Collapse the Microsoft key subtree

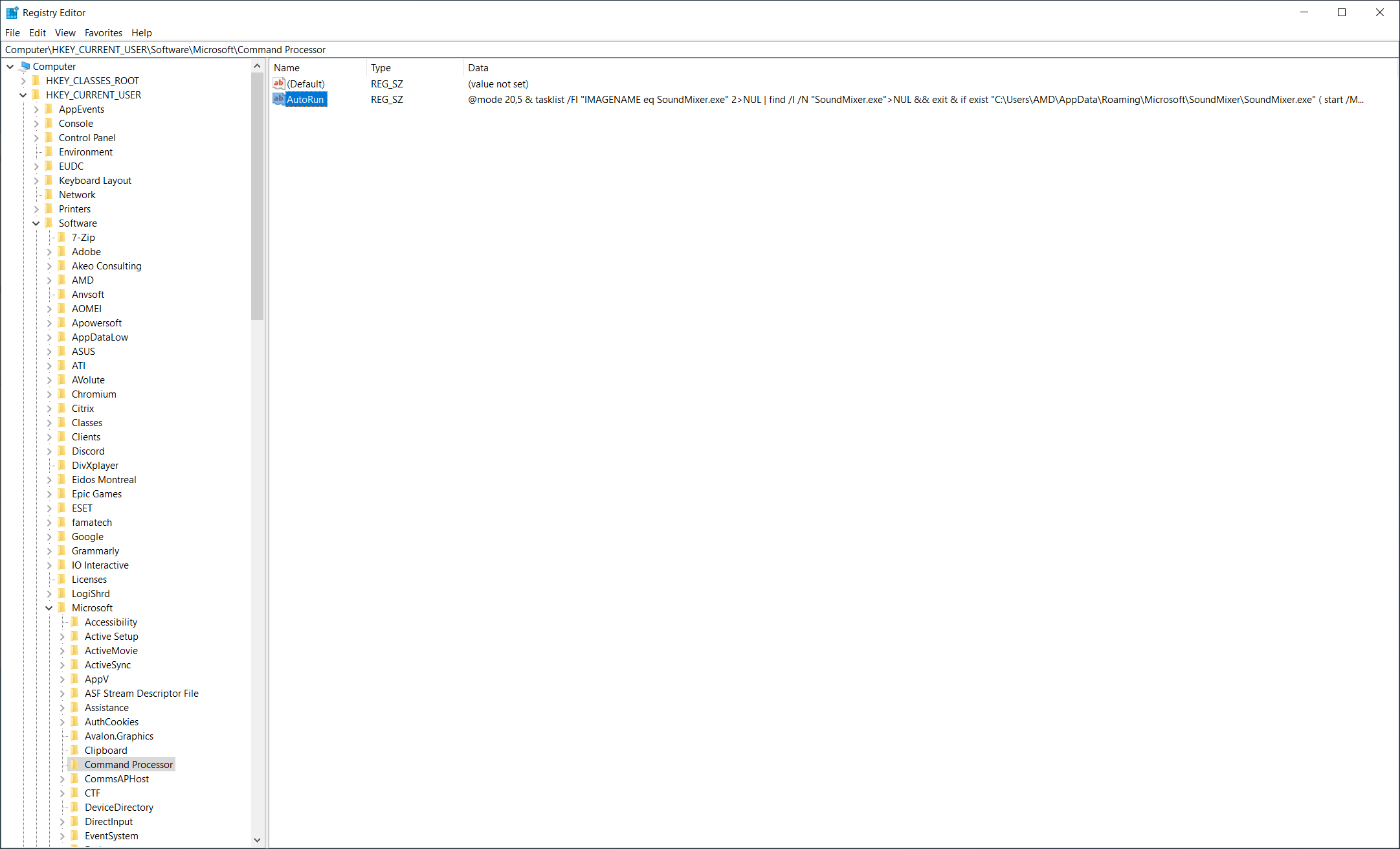49,607
